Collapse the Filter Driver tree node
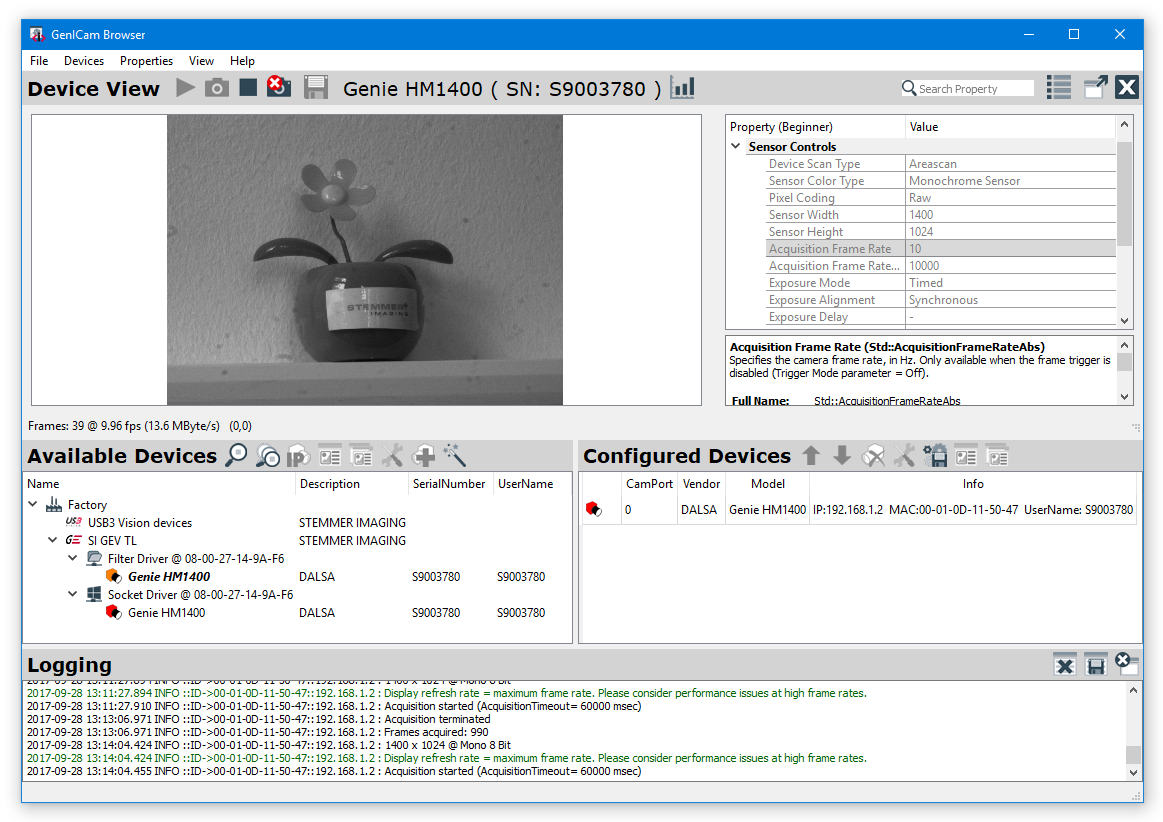Screen dimensions: 1163x822 click(72, 559)
